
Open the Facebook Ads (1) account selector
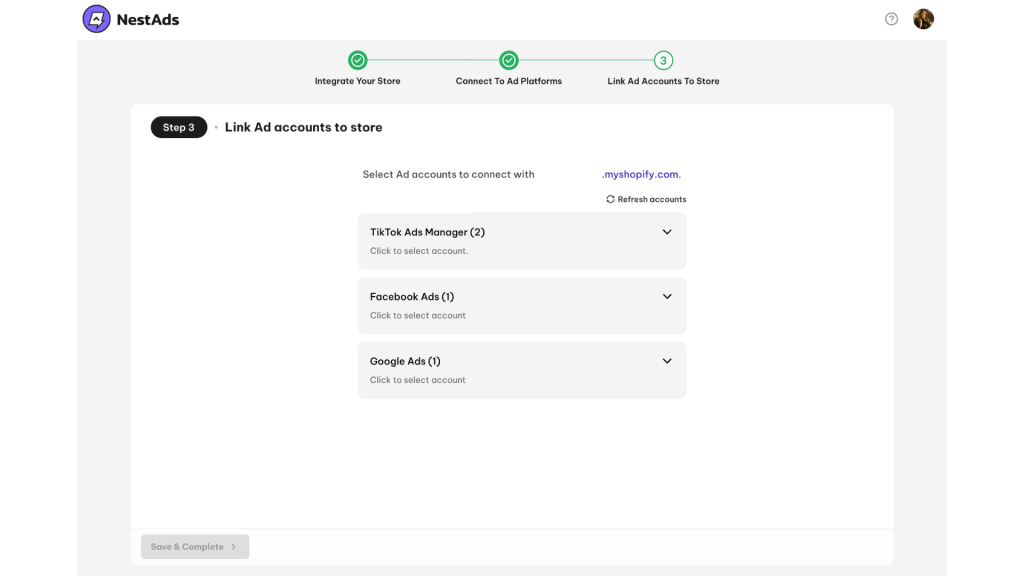tap(522, 306)
